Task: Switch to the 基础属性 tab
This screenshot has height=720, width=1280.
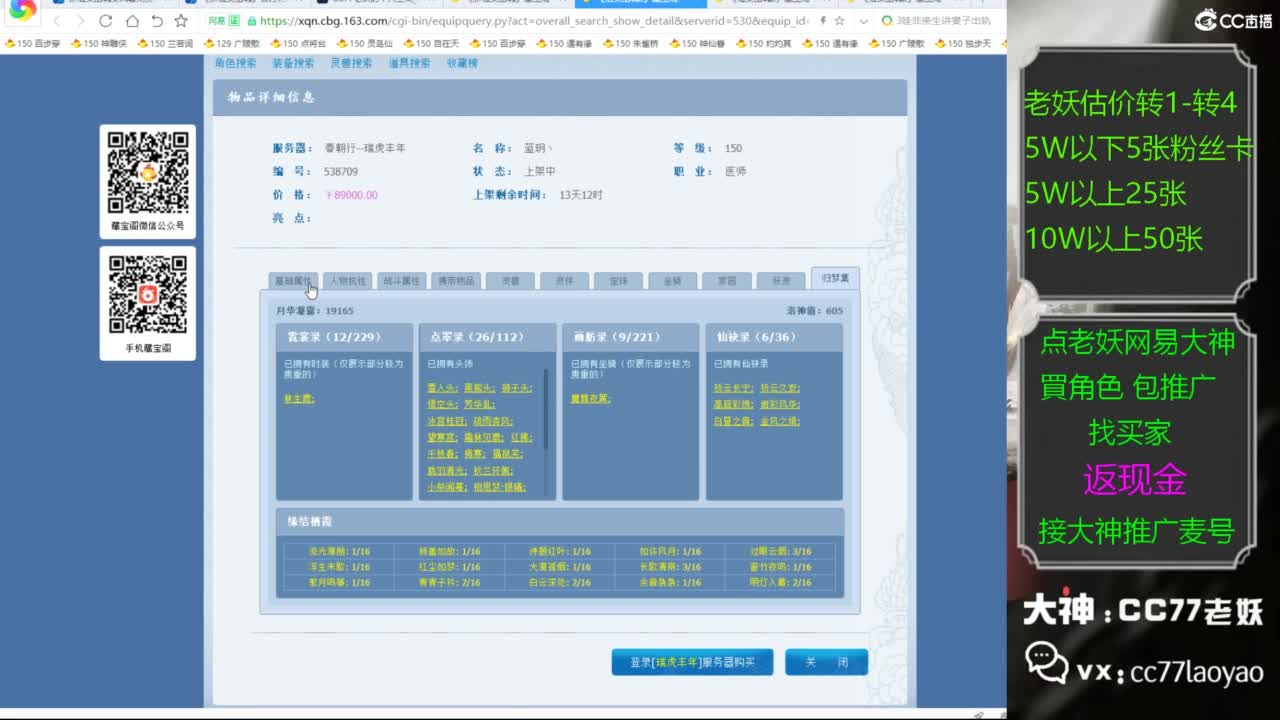Action: (293, 281)
